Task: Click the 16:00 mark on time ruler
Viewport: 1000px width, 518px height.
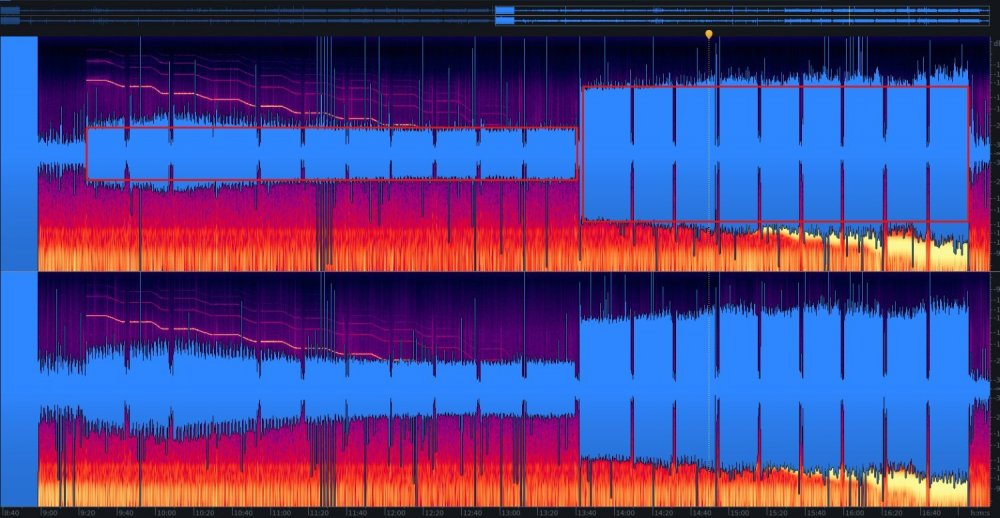Action: [857, 512]
